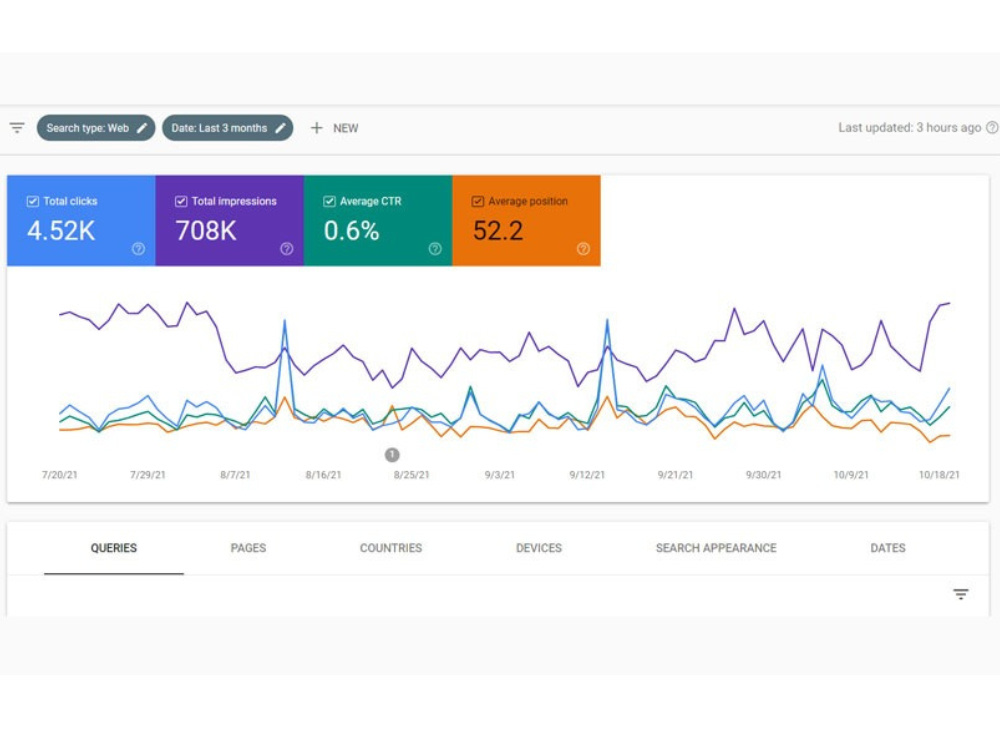
Task: Switch to the DATES tab
Action: coord(888,548)
